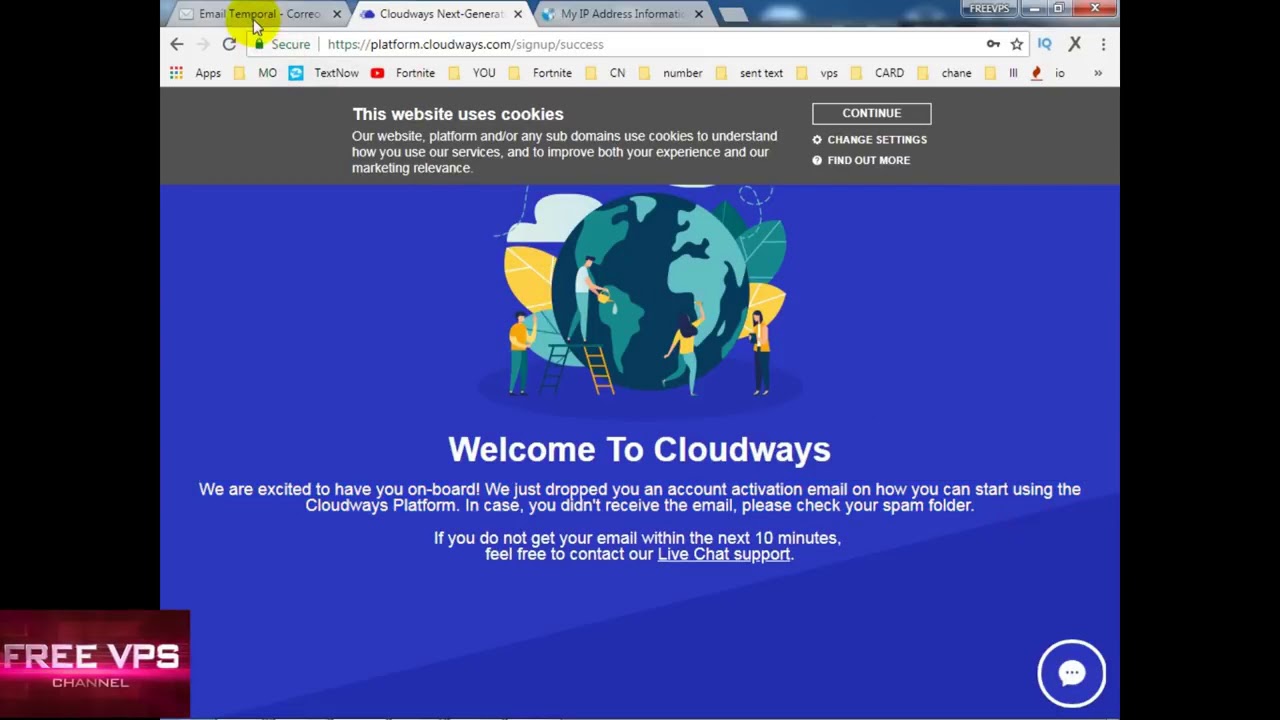Open the vps bookmark folder
1280x720 pixels.
point(817,73)
